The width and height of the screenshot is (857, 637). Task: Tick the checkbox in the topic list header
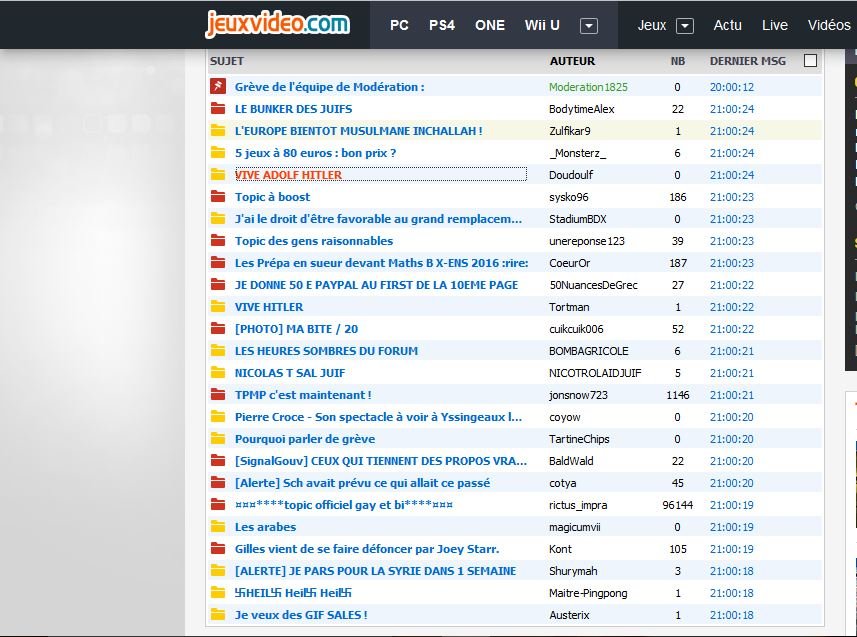(x=810, y=61)
